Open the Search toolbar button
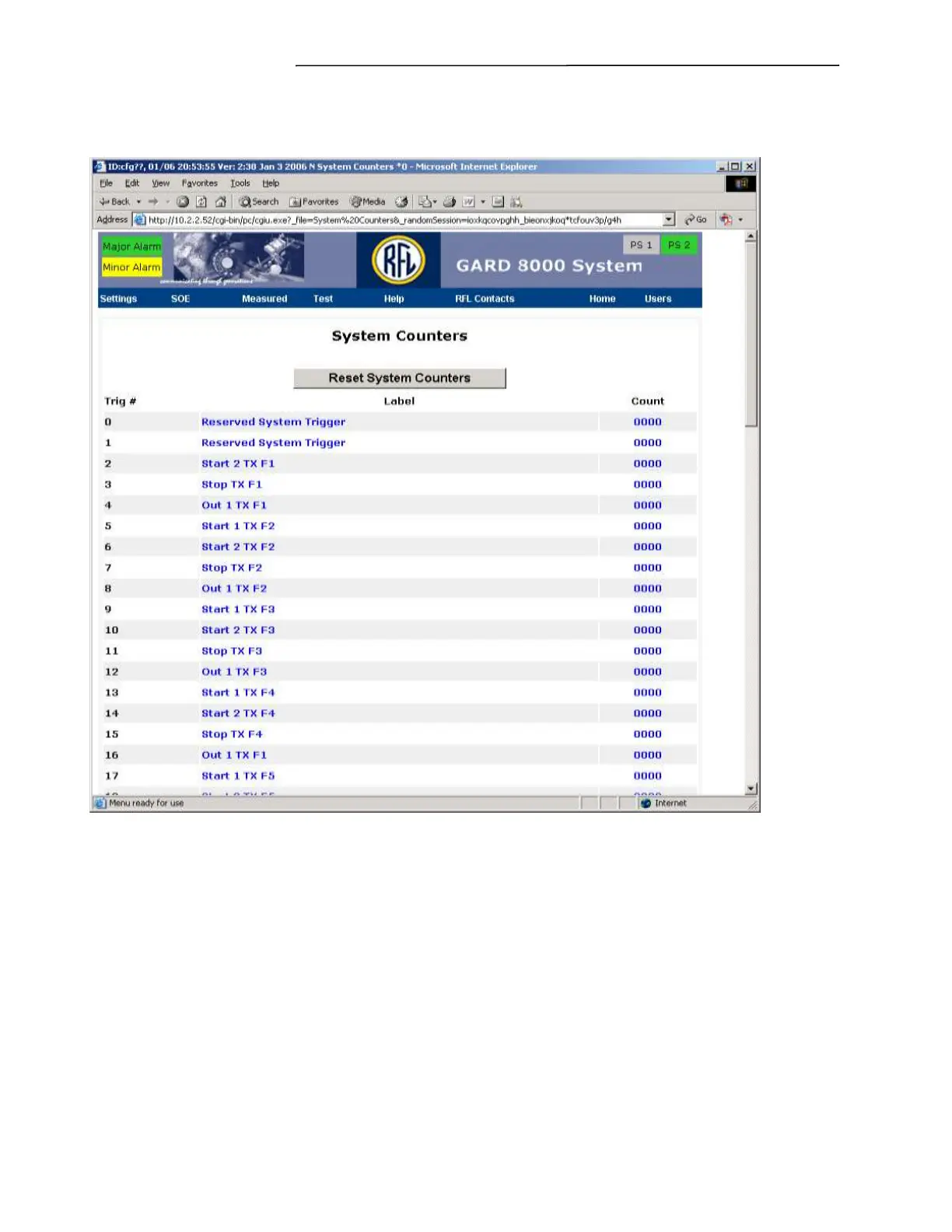952x1232 pixels. point(259,201)
